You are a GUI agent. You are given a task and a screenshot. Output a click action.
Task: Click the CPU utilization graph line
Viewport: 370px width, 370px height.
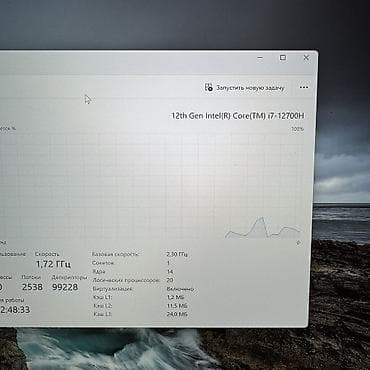point(262,228)
